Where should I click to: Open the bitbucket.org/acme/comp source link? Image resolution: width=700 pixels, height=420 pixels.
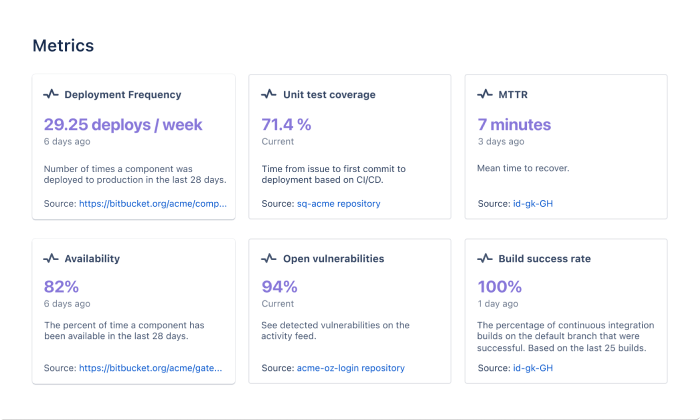(x=152, y=204)
